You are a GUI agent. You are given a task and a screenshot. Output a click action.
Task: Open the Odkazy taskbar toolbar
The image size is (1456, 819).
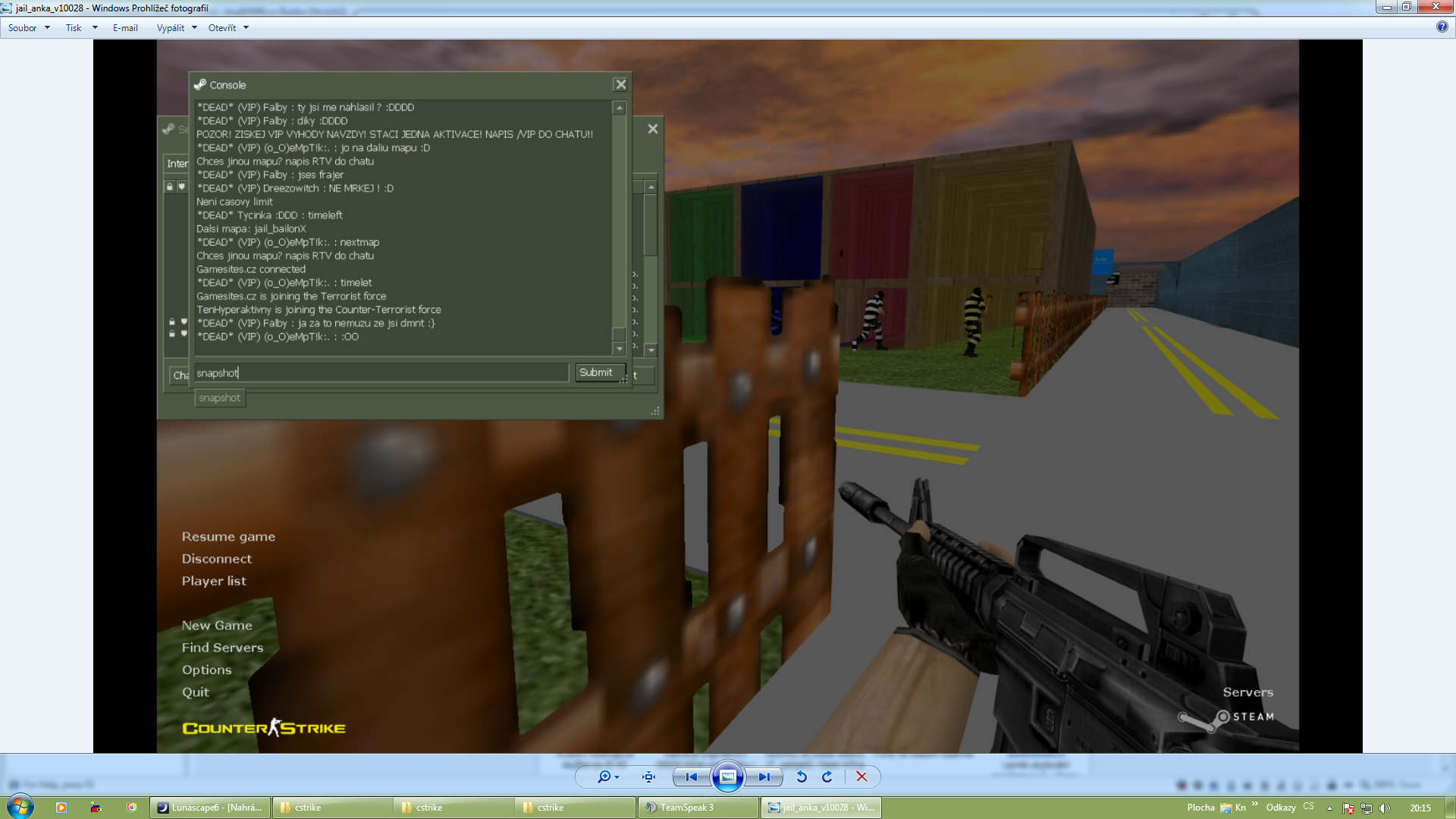[x=1281, y=808]
